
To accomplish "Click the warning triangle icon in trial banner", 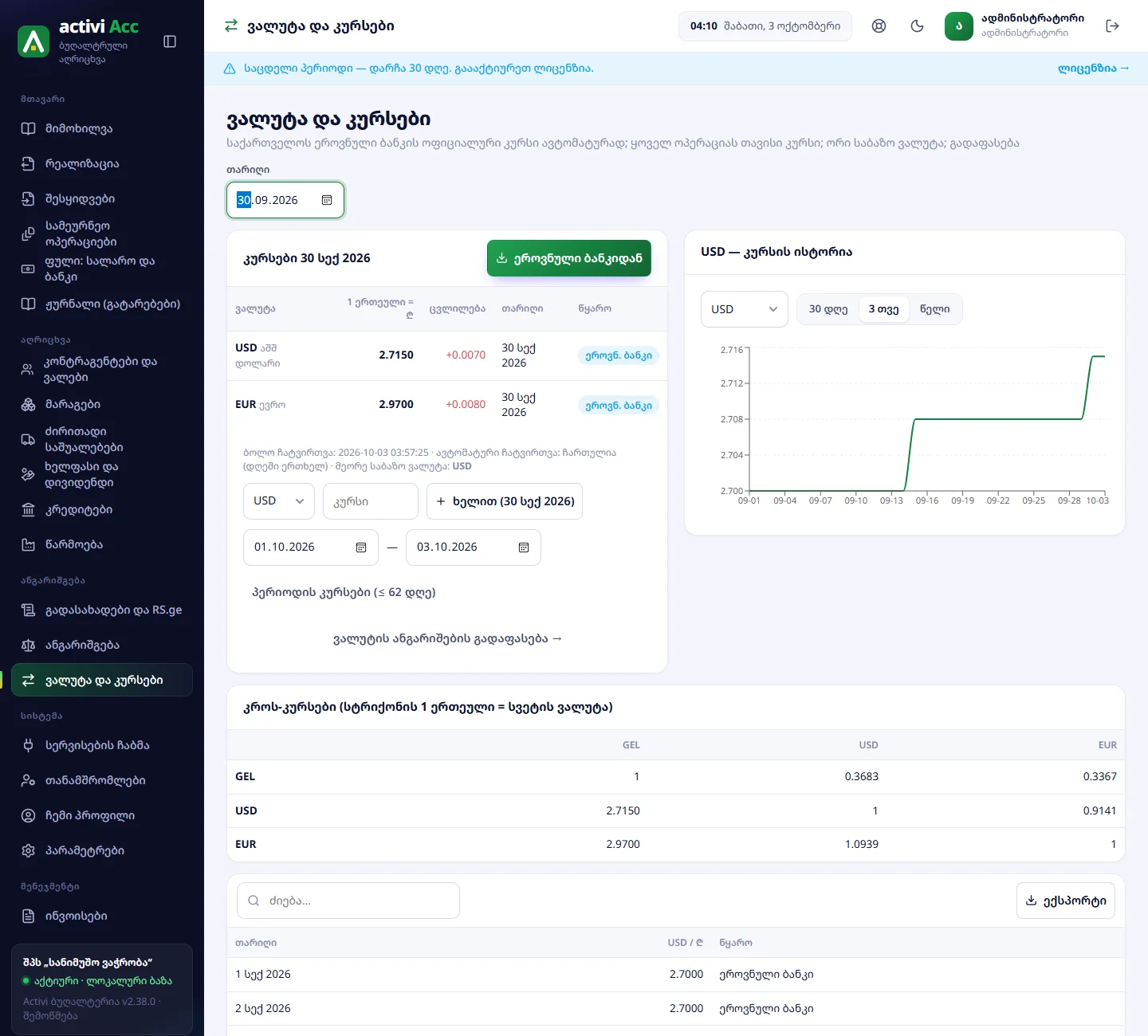I will (x=230, y=69).
